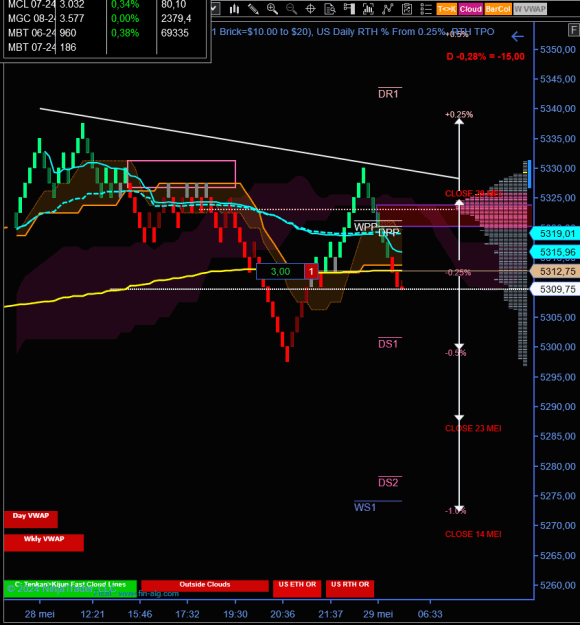Screen dimensions: 580x625
Task: Toggle the Cloud display button
Action: pos(470,9)
